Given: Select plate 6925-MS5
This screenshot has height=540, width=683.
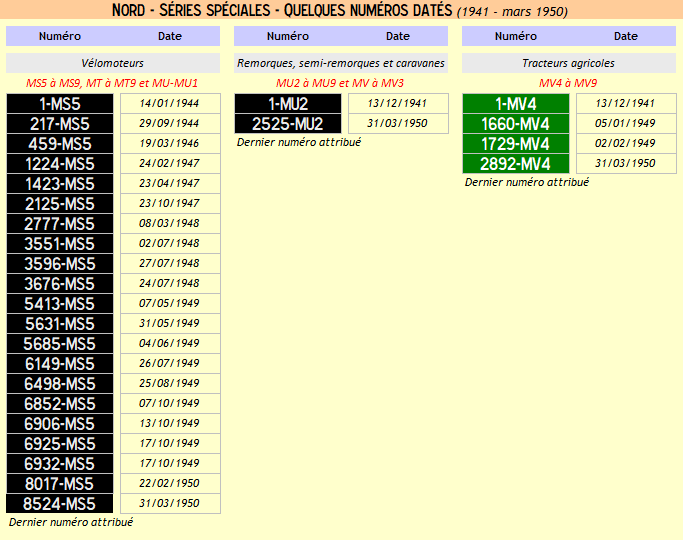Looking at the screenshot, I should pos(60,444).
